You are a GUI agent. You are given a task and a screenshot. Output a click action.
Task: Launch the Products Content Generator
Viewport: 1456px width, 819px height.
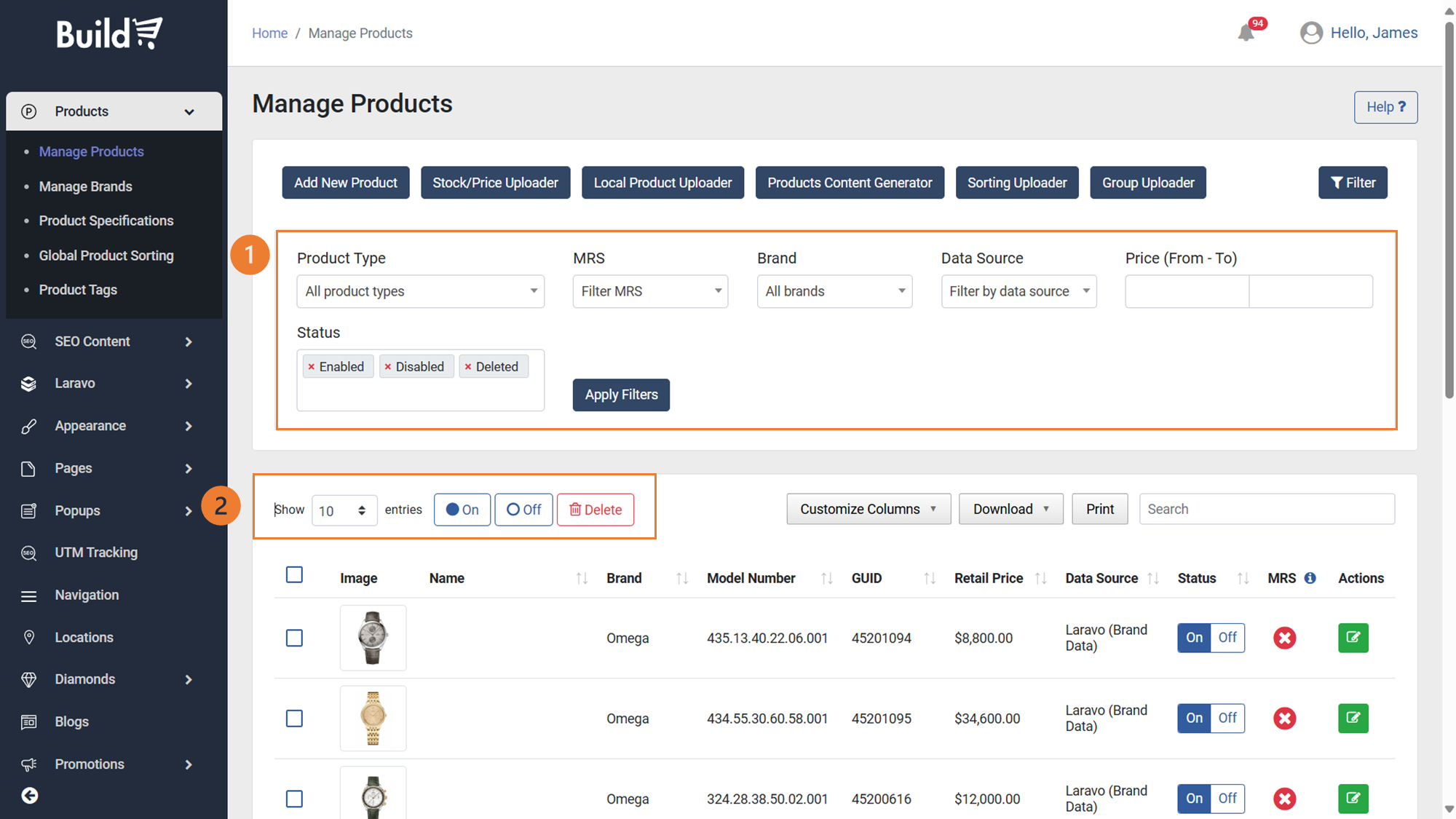850,183
